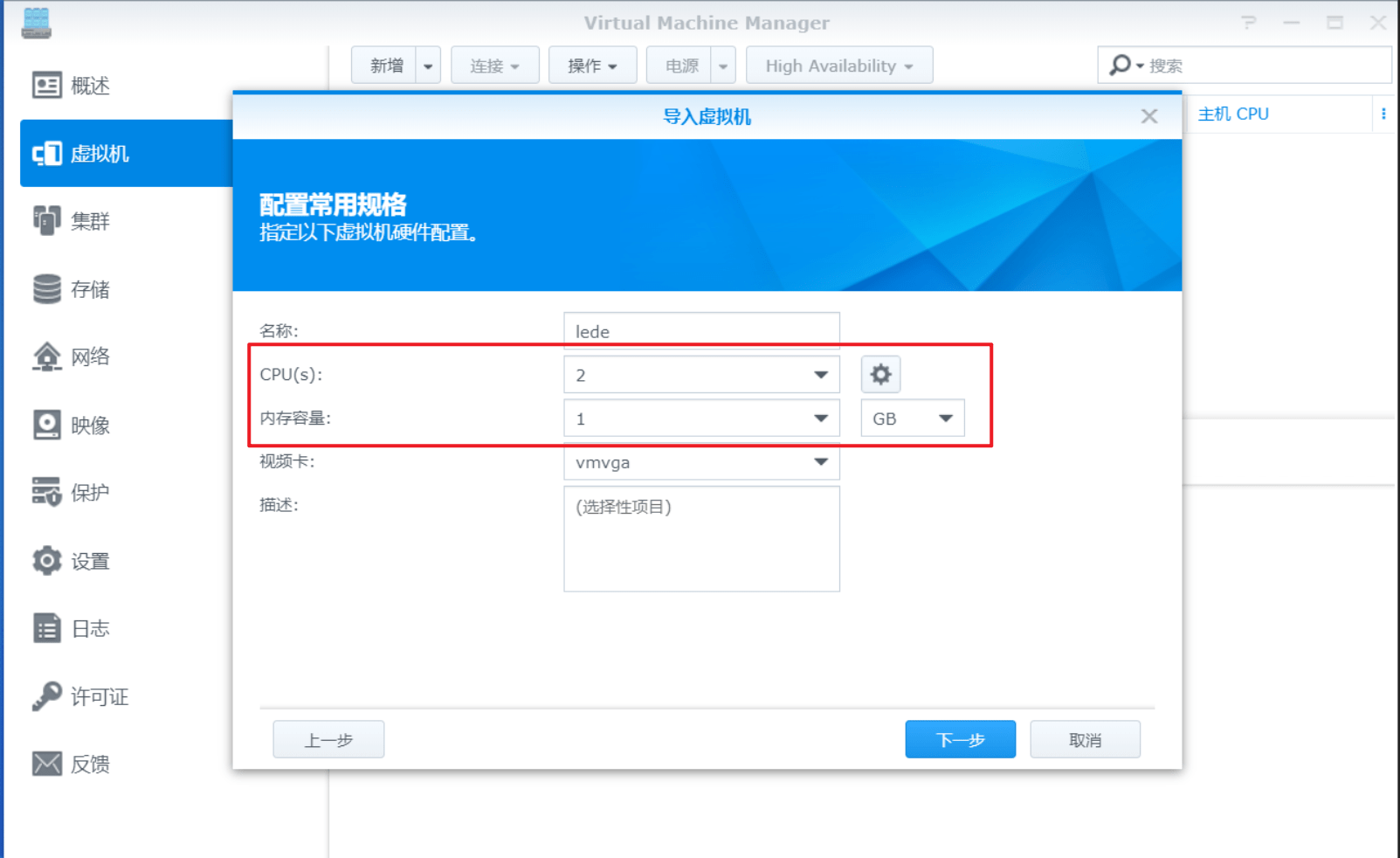
Task: Open the 日志 log sidebar icon
Action: pos(47,628)
